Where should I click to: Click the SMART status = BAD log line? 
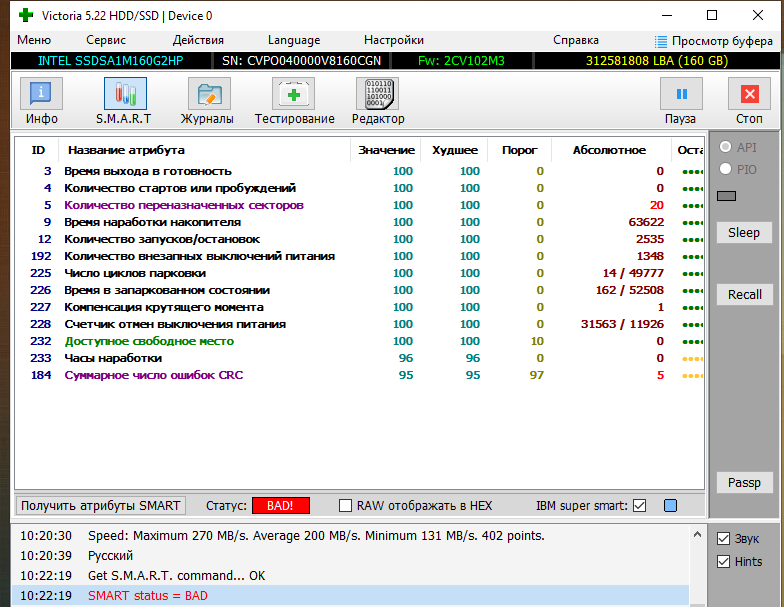350,596
